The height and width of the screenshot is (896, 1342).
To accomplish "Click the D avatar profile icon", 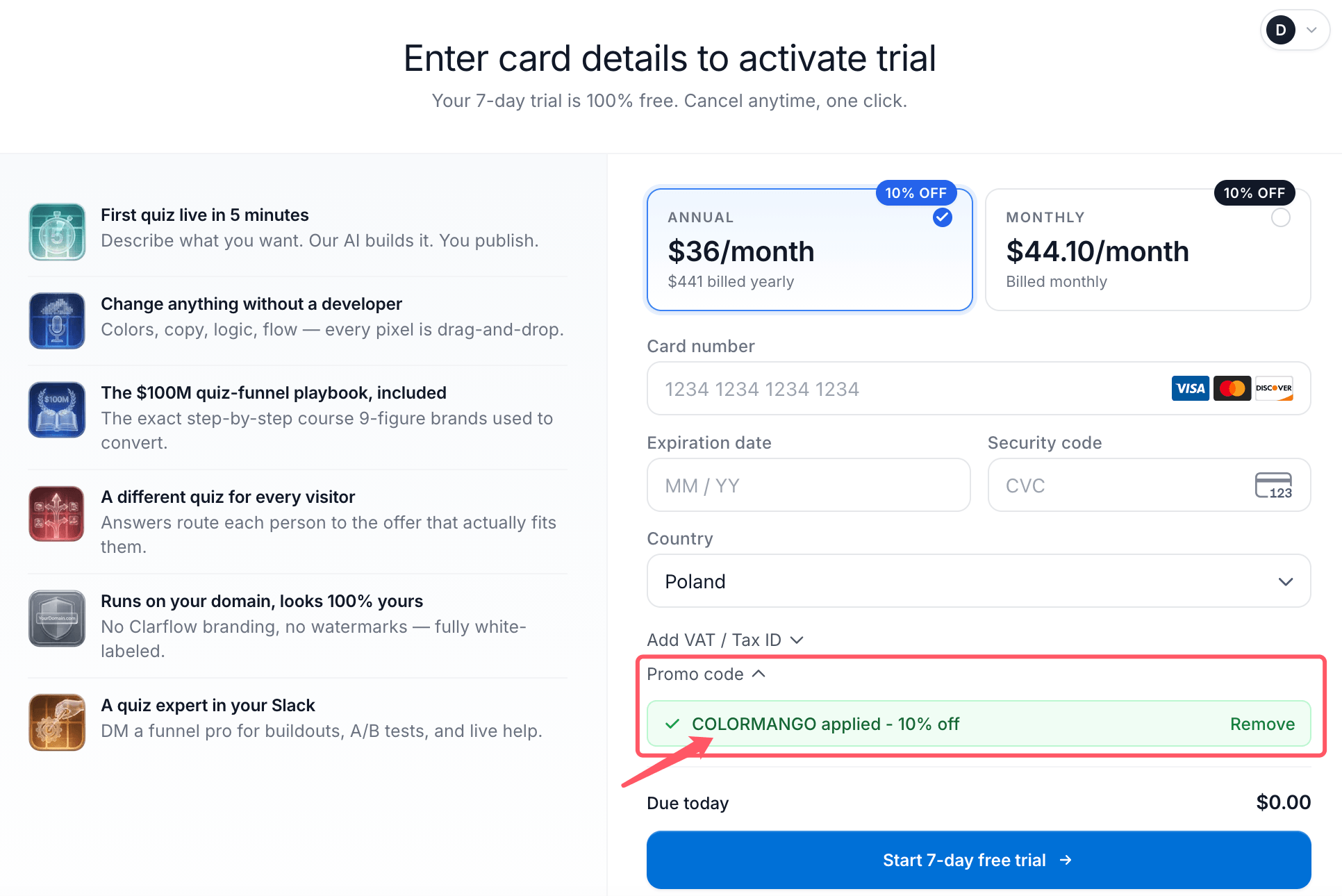I will coord(1280,30).
